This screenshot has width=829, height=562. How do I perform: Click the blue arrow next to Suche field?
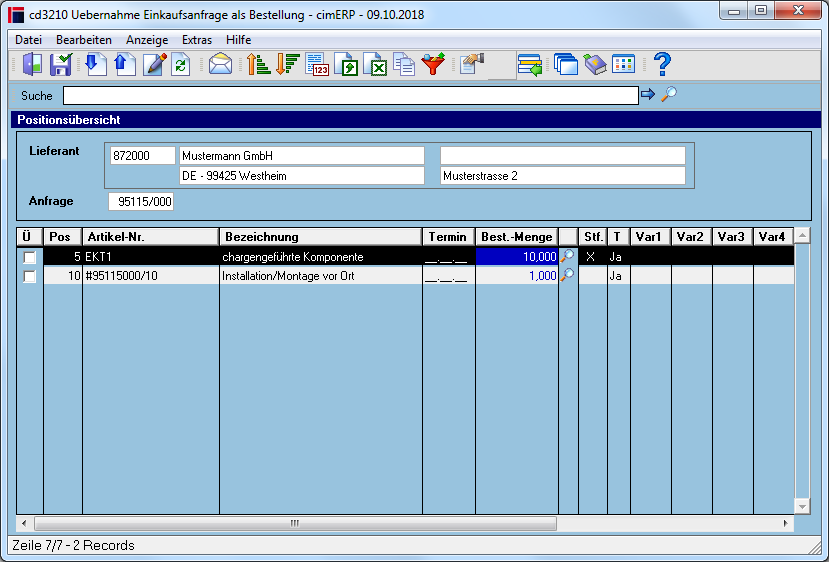[x=648, y=95]
